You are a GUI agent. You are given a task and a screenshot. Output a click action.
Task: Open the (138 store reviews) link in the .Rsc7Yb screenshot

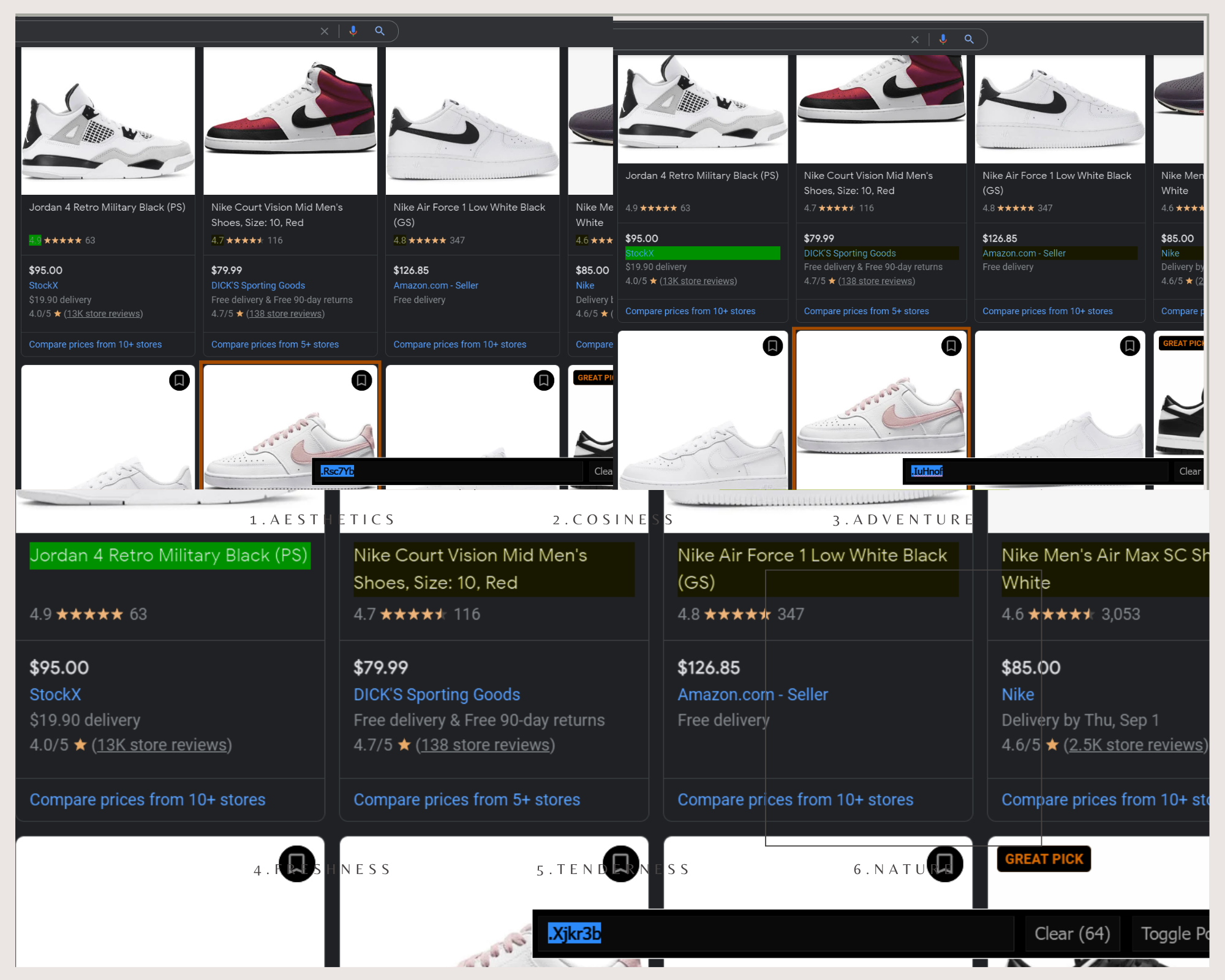(285, 314)
